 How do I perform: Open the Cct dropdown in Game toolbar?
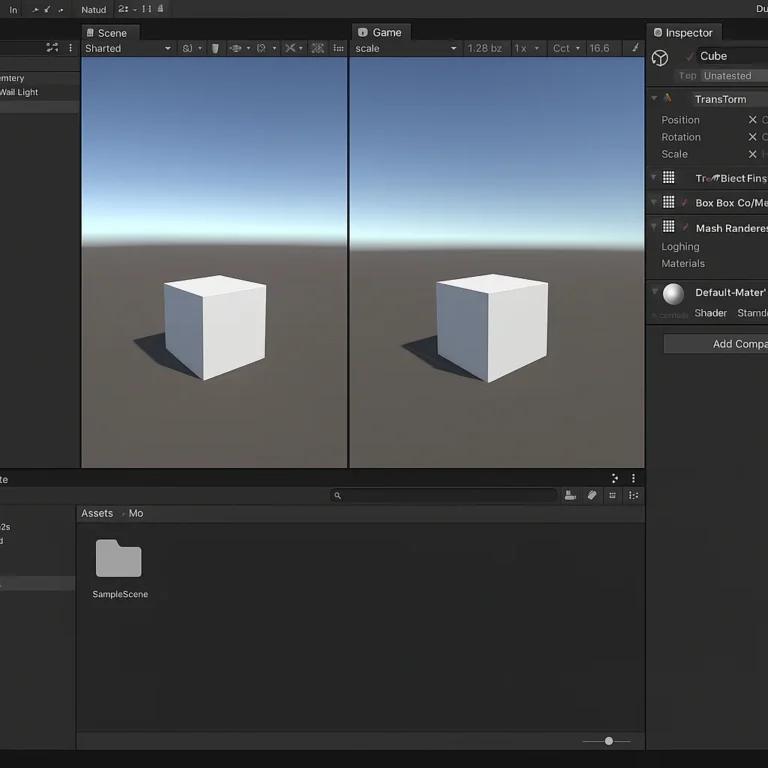point(566,48)
